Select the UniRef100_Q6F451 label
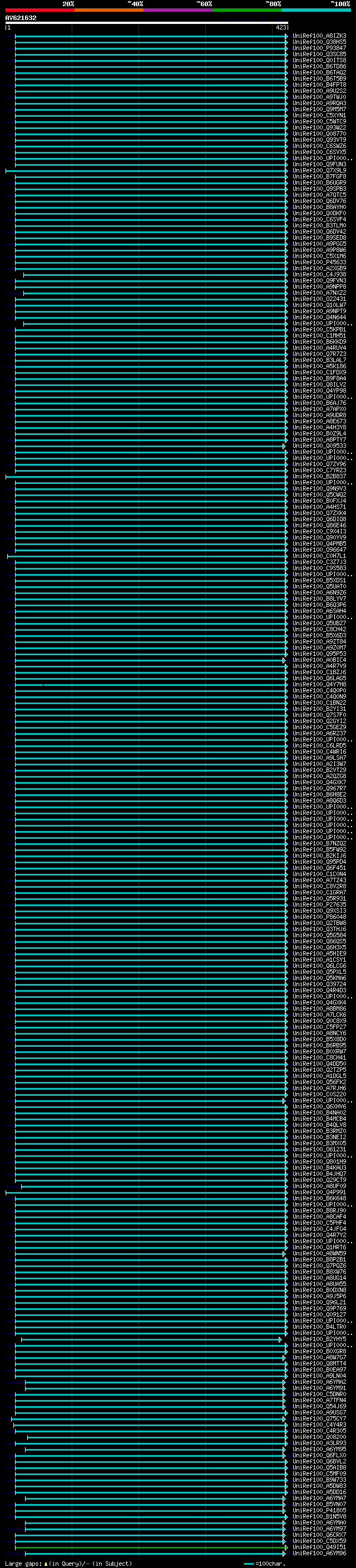356x1568 pixels. pos(319,868)
